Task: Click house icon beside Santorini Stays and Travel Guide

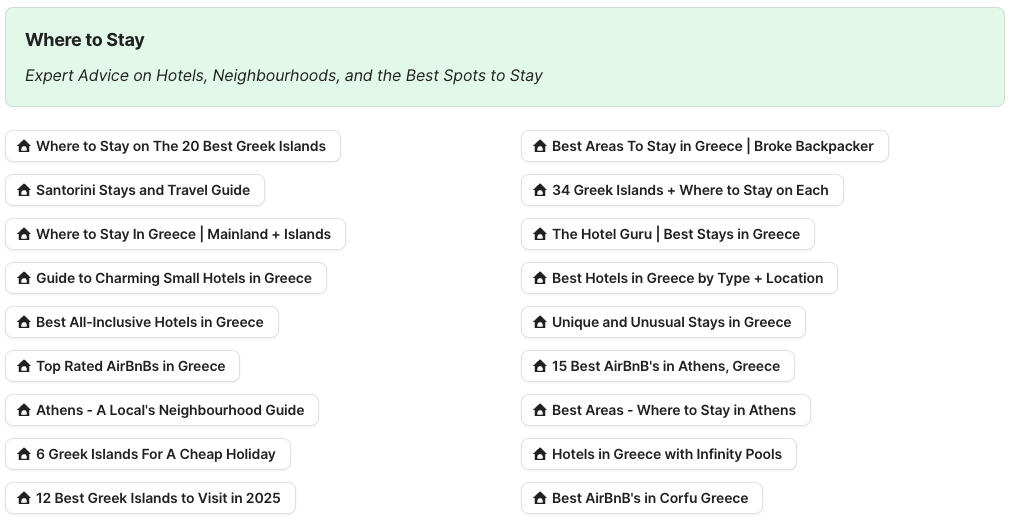Action: 24,190
